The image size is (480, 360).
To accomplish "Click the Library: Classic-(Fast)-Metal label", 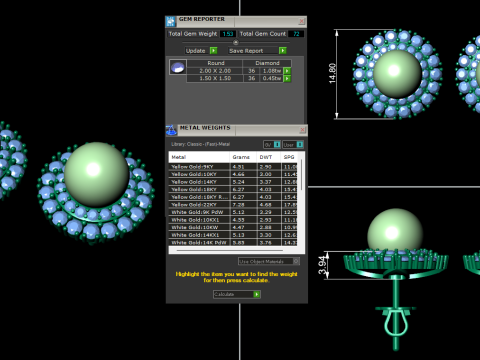I will click(x=200, y=144).
